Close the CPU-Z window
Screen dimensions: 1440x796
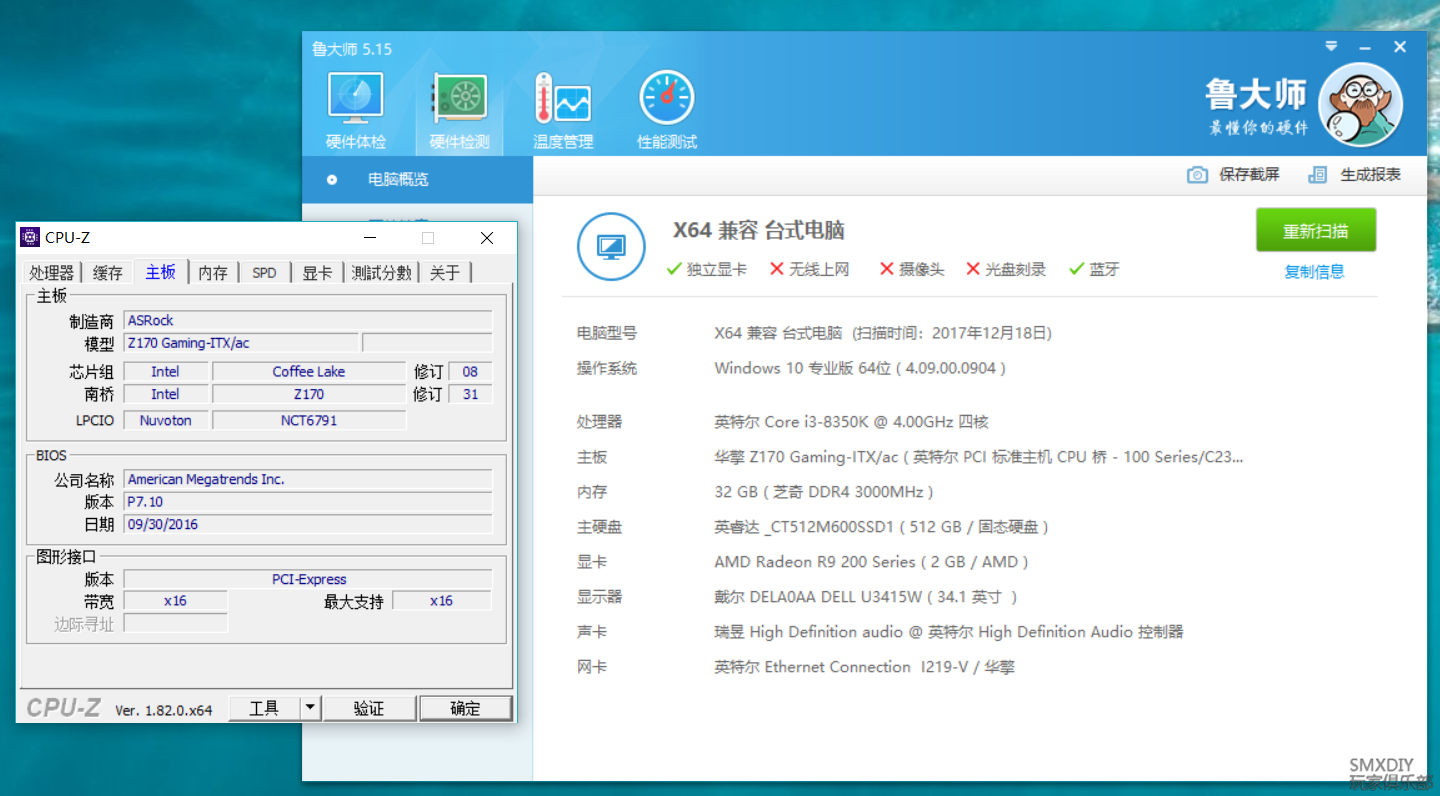[487, 238]
